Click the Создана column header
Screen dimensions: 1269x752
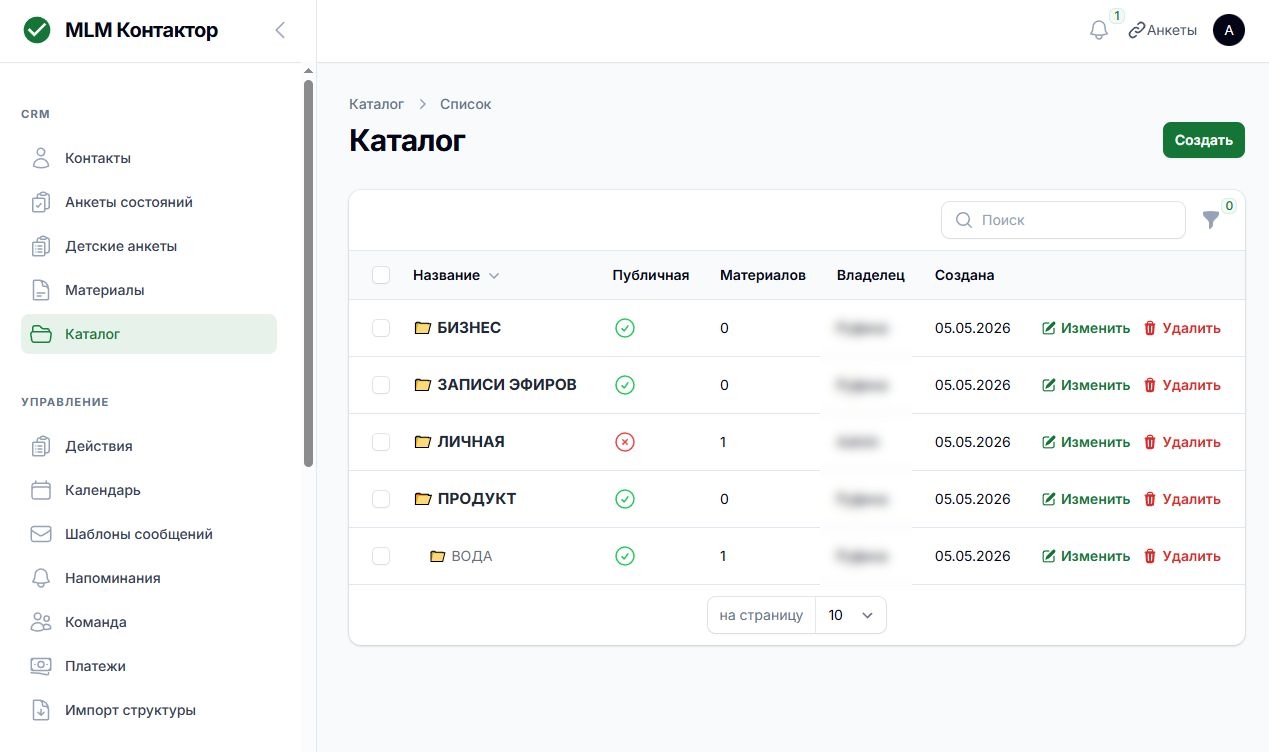965,275
